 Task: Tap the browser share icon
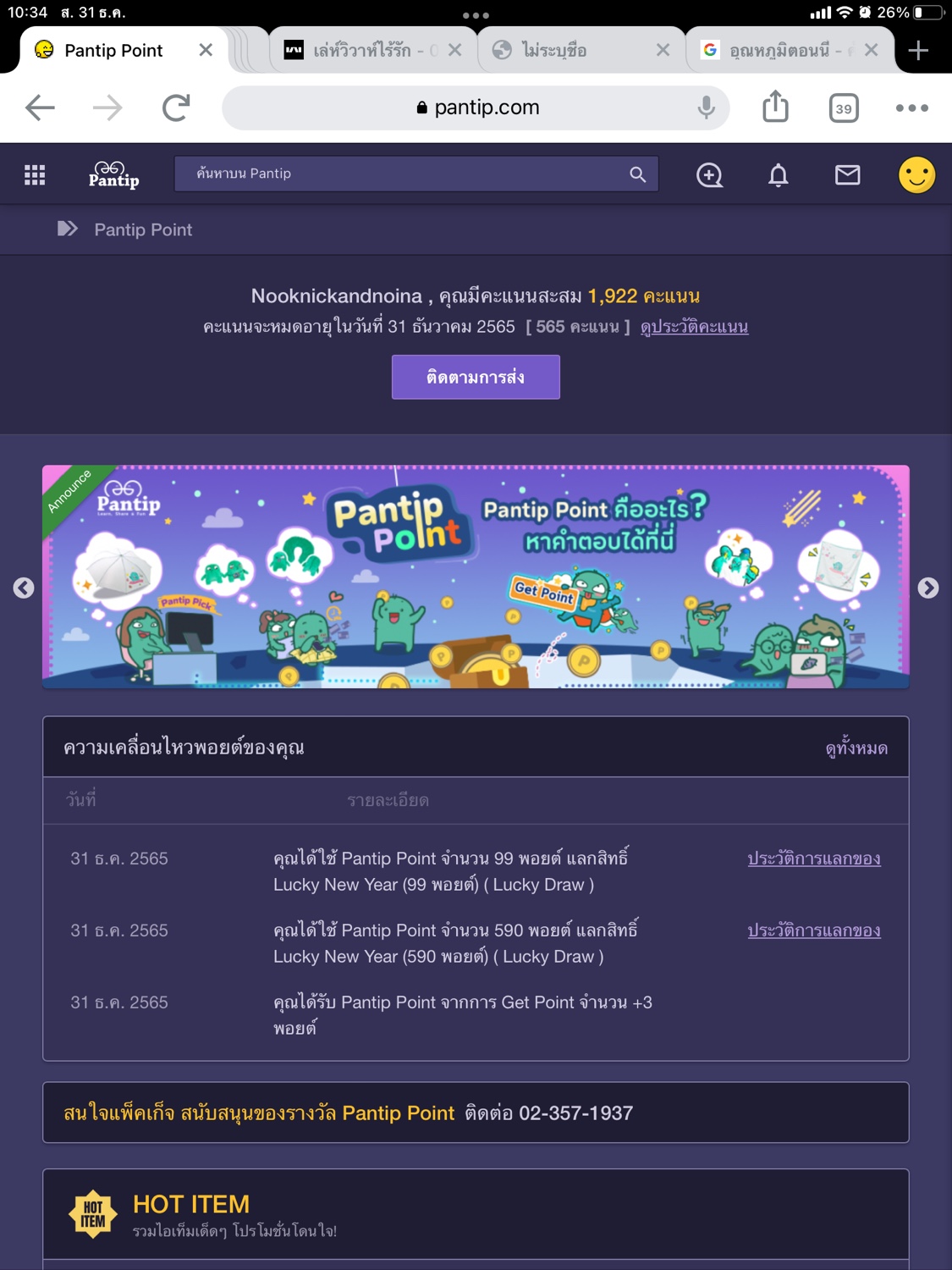tap(775, 107)
